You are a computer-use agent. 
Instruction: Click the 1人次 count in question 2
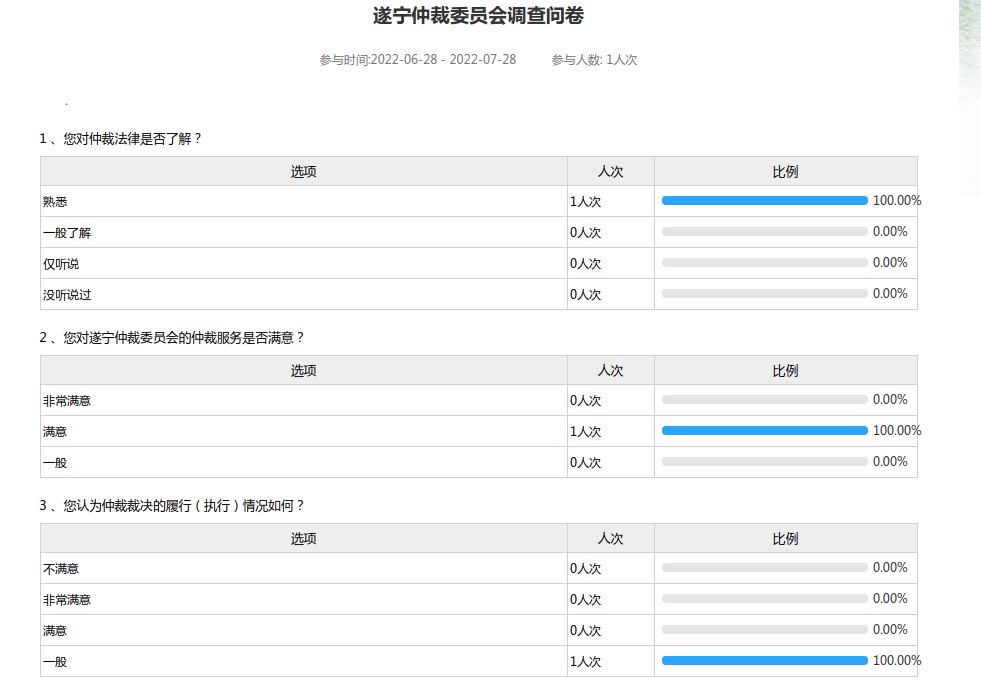click(x=585, y=432)
